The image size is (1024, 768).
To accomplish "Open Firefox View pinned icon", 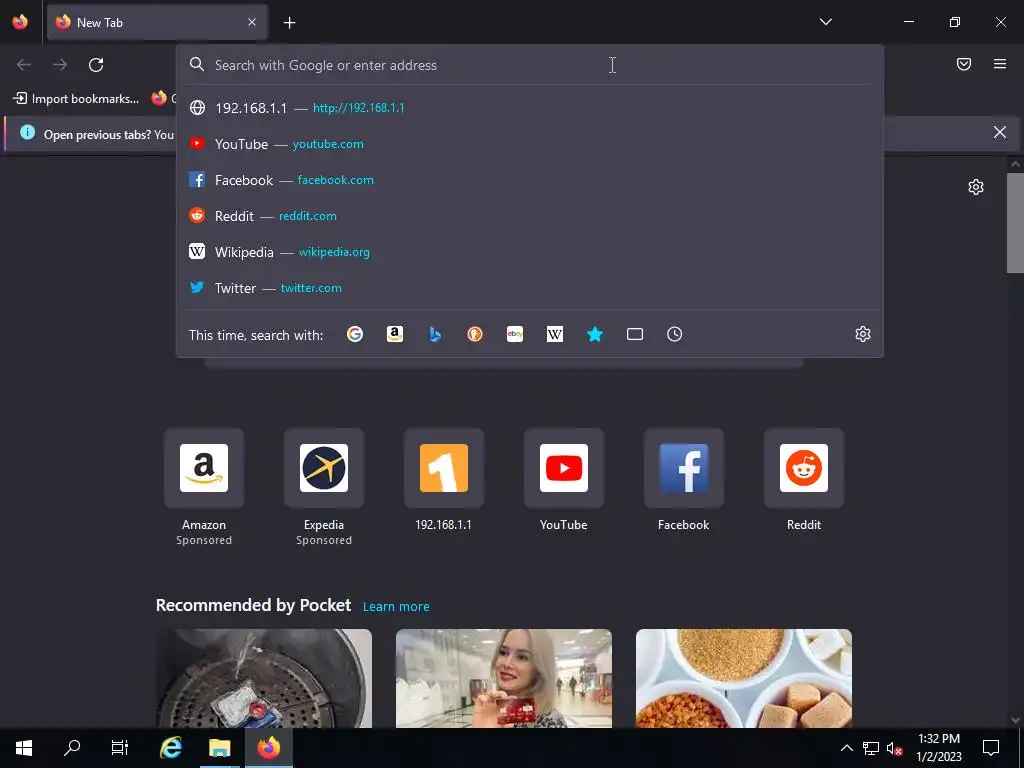I will 20,22.
